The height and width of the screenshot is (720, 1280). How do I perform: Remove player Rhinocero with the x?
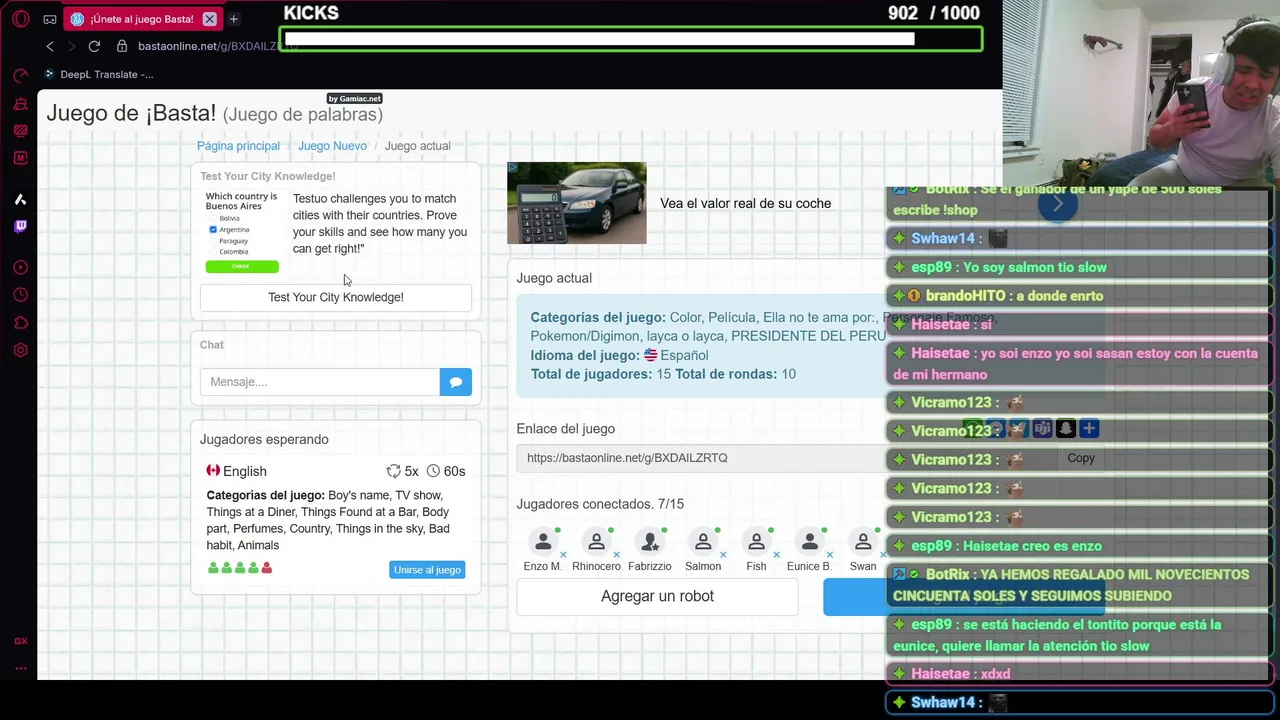click(x=616, y=554)
